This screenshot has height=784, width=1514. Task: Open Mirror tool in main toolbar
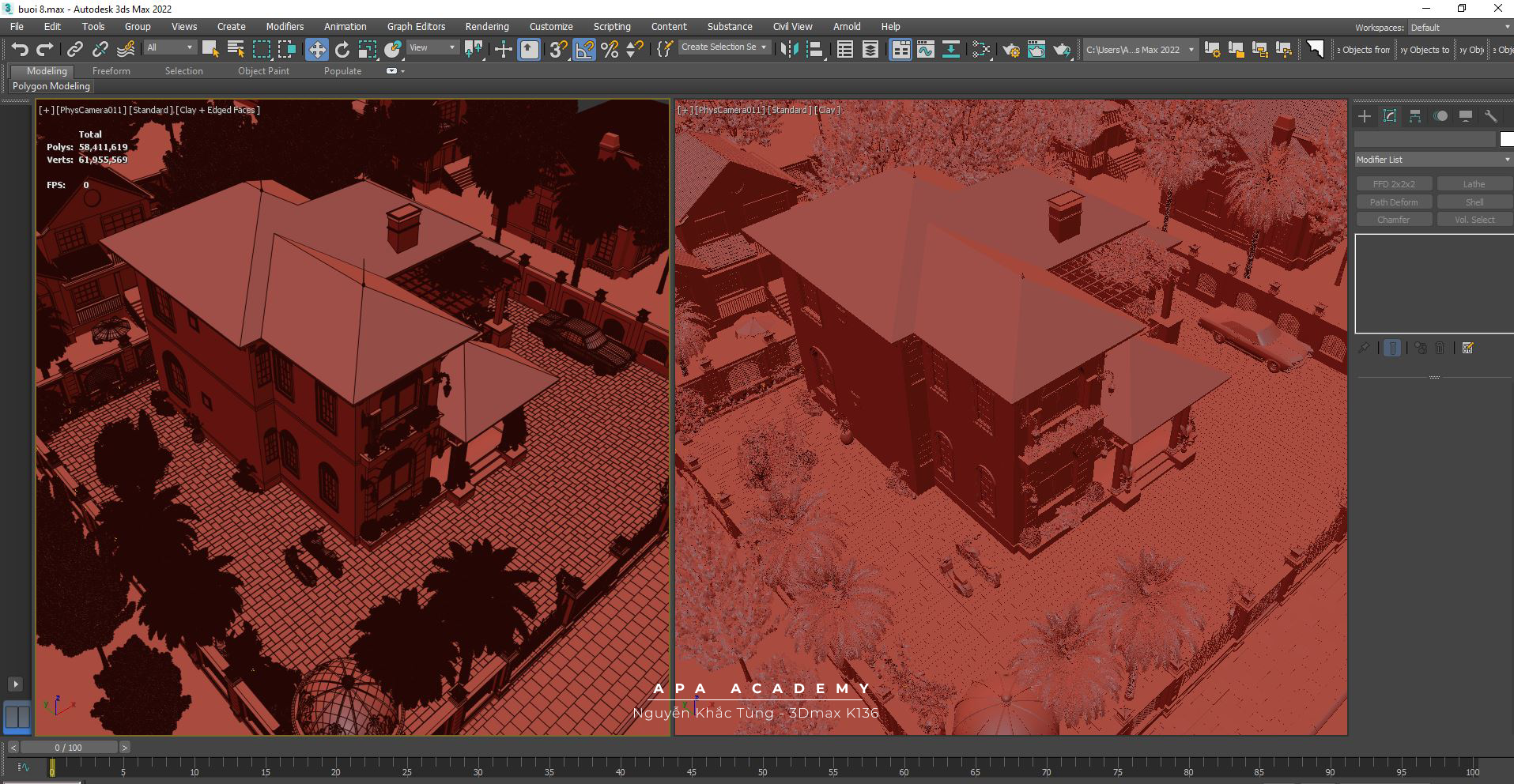coord(788,50)
